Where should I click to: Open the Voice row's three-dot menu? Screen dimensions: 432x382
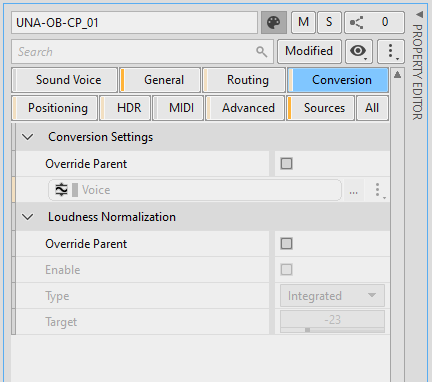(378, 190)
